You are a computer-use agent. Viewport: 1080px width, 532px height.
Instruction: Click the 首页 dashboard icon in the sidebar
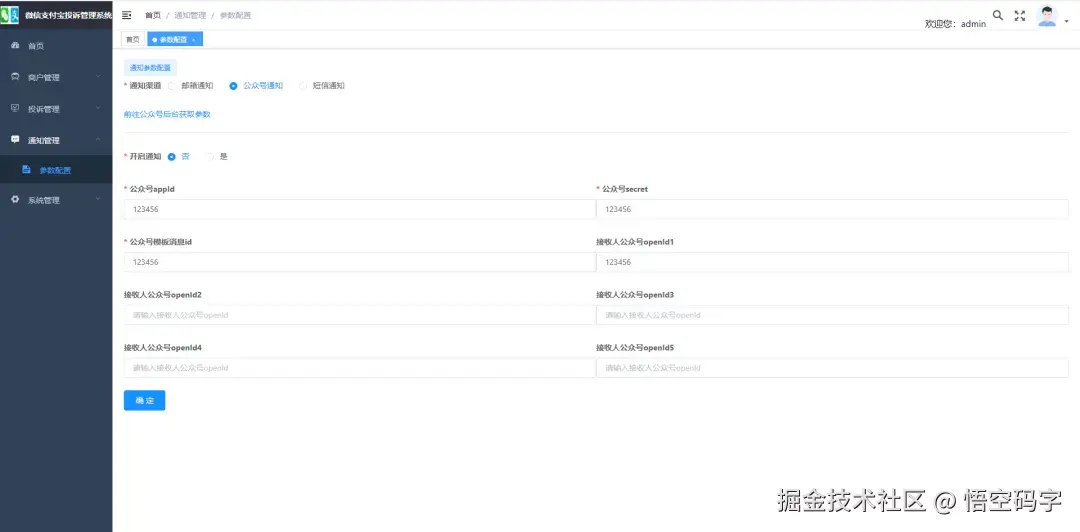pyautogui.click(x=15, y=45)
